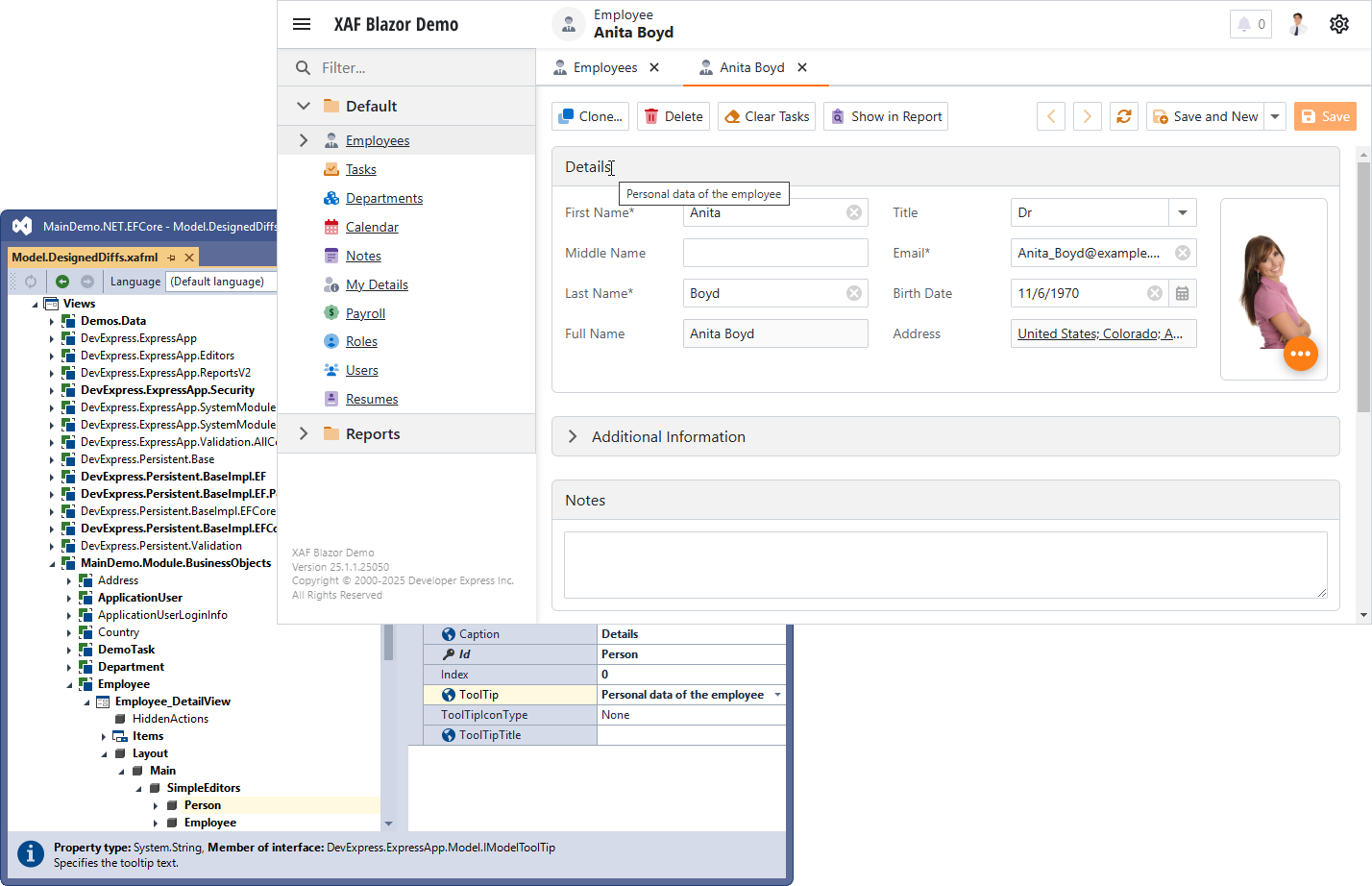Open the Departments navigation link
1372x886 pixels.
[x=383, y=198]
